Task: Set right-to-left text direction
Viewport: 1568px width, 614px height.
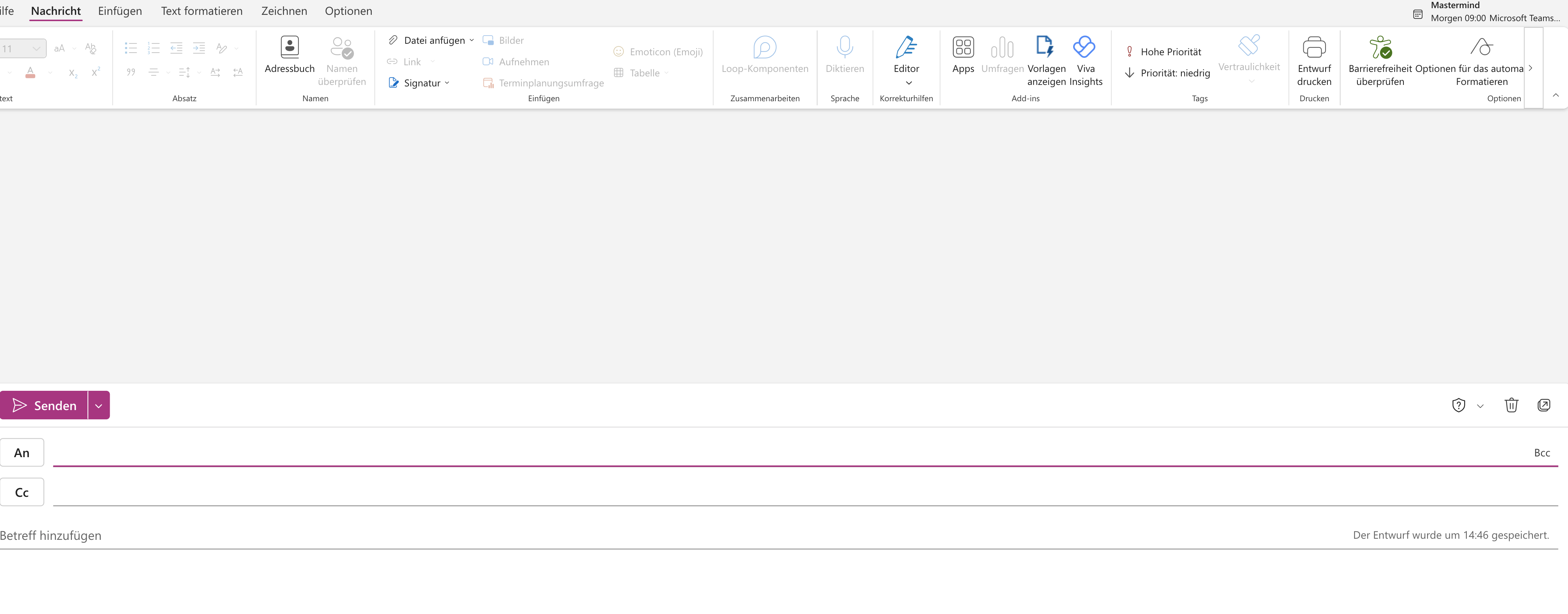Action: 238,73
